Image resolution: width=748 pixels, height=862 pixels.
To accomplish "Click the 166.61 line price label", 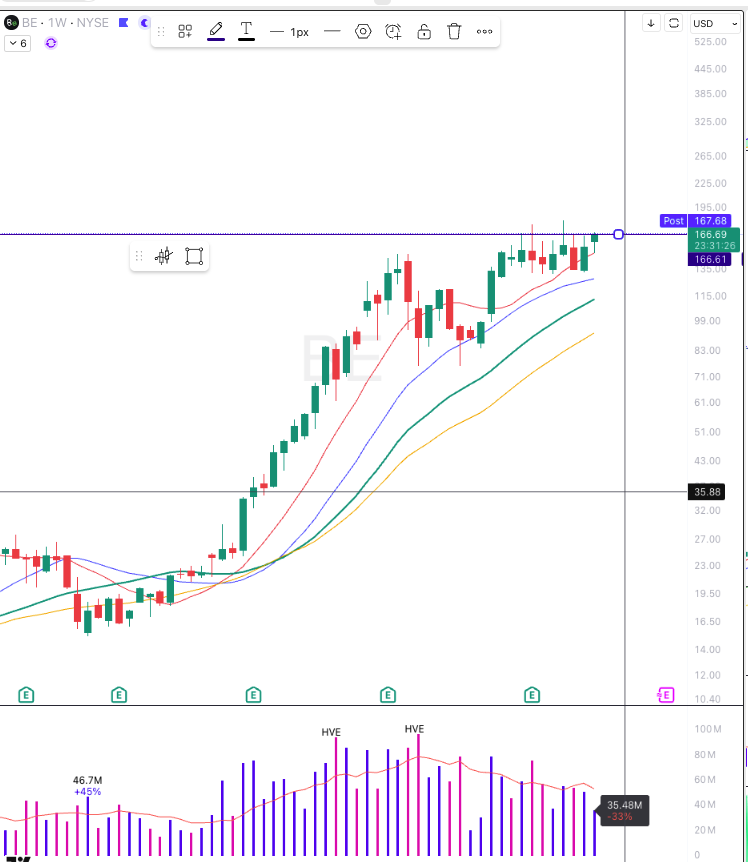I will [710, 259].
